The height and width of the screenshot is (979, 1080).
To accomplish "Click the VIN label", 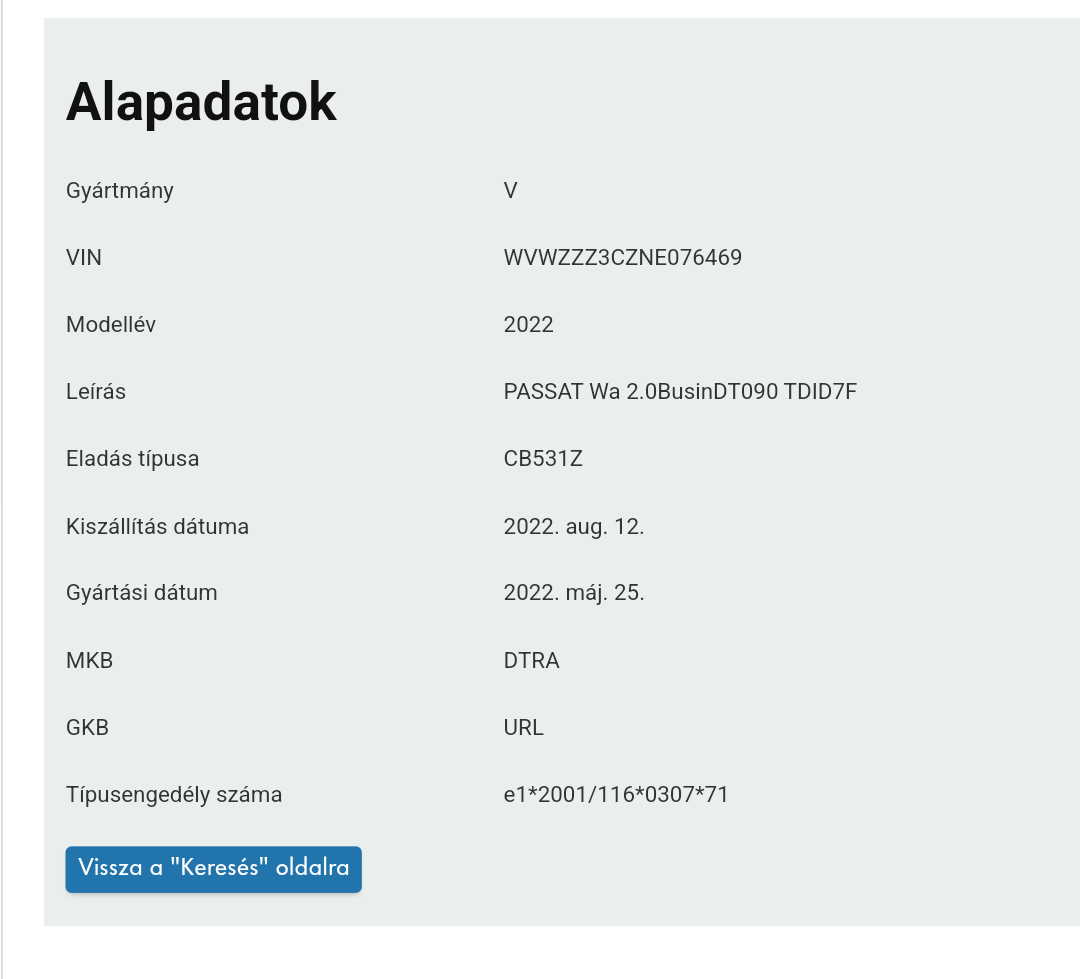I will click(84, 258).
